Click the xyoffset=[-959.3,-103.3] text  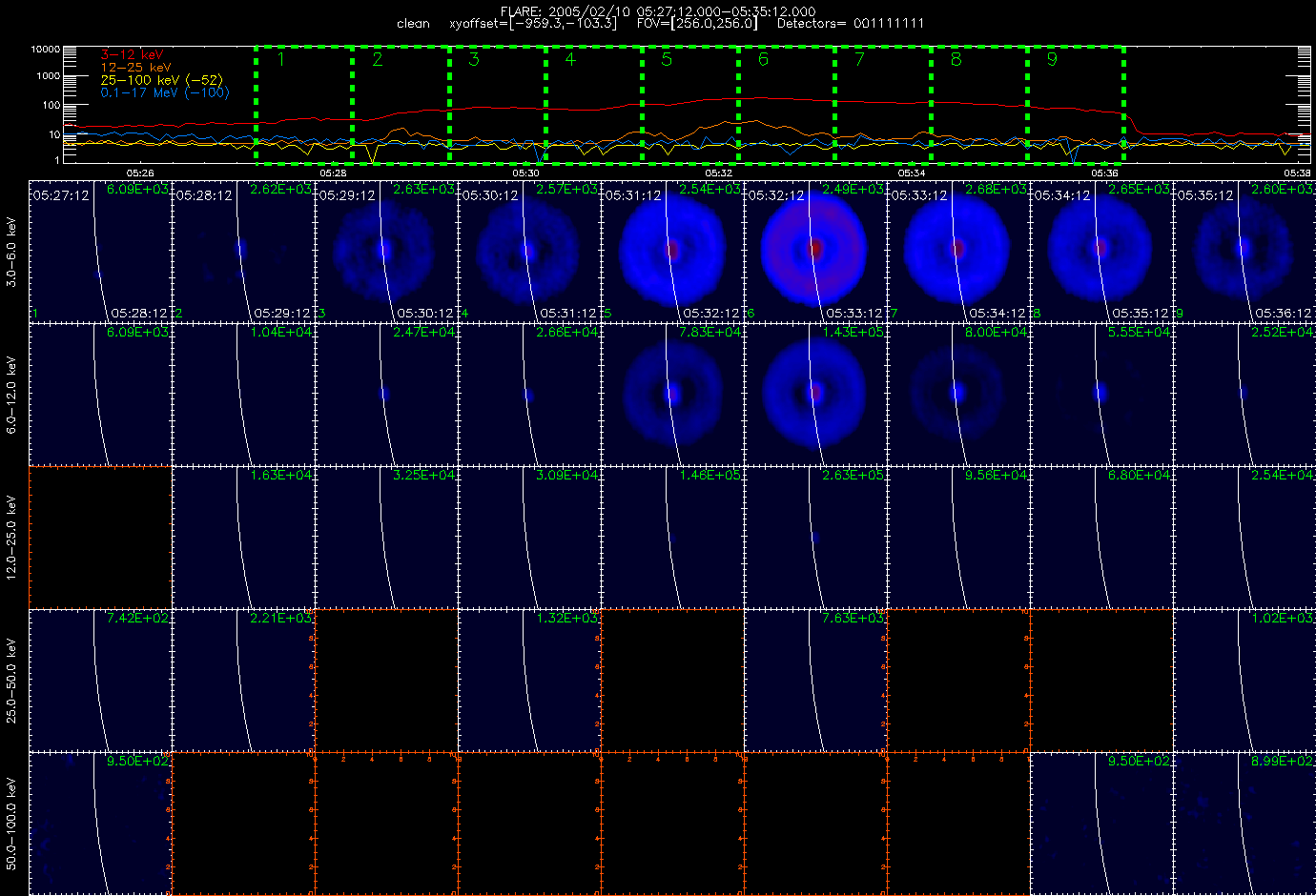pos(533,24)
